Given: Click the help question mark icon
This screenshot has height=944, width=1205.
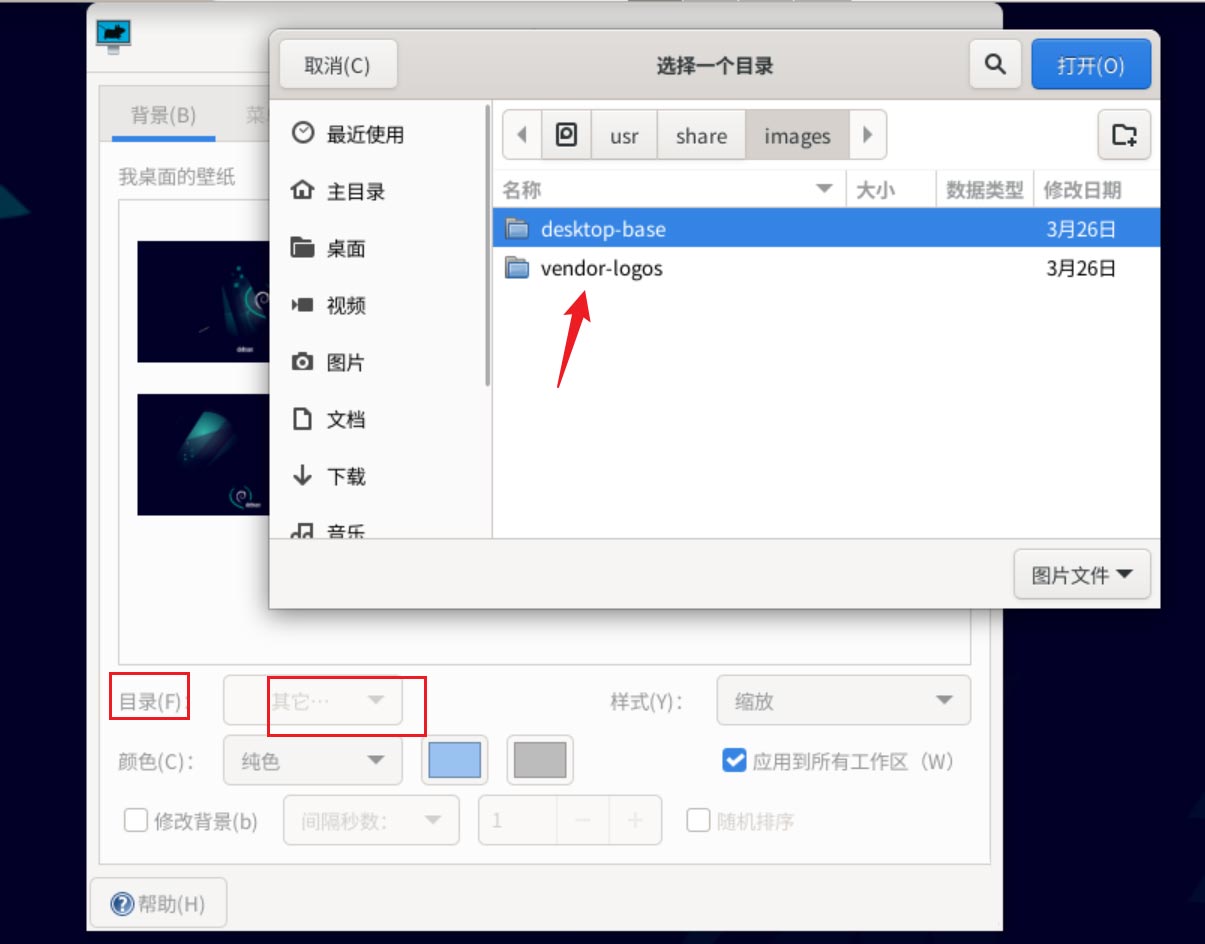Looking at the screenshot, I should coord(122,904).
